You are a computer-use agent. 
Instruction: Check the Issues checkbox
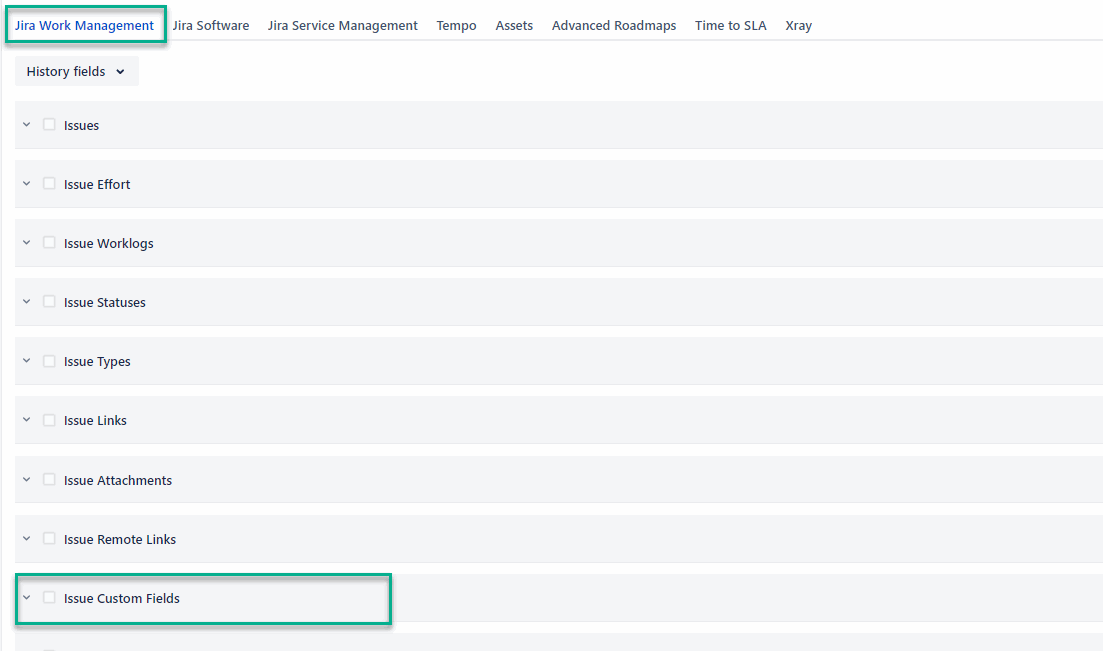[x=49, y=125]
